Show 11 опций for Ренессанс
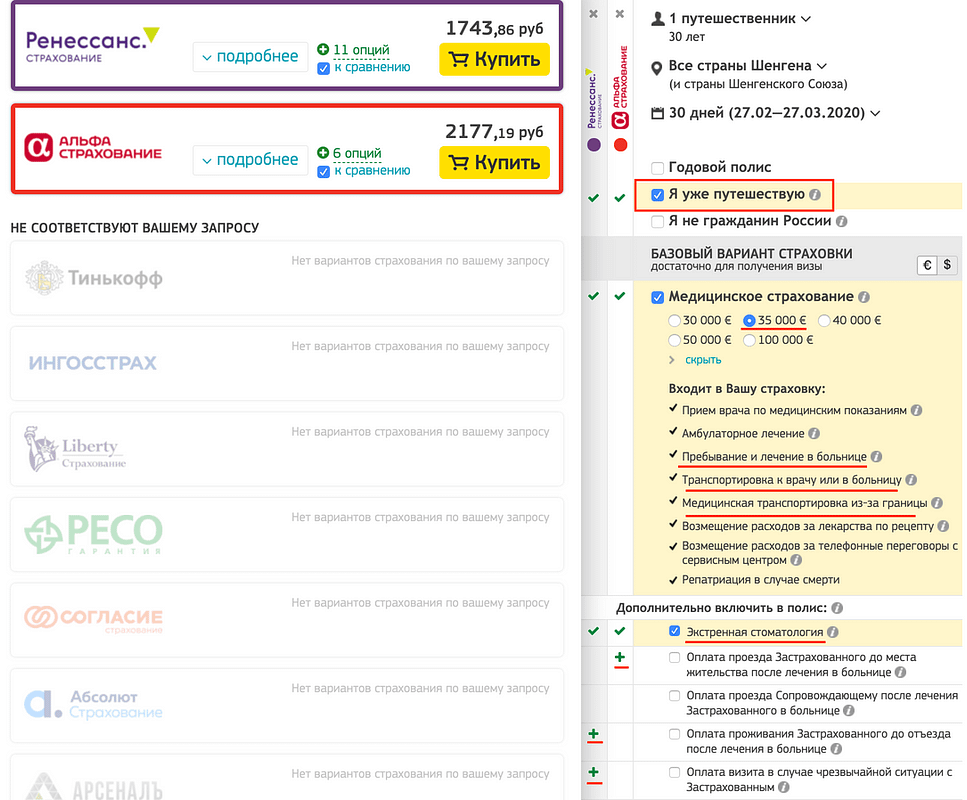 point(361,49)
